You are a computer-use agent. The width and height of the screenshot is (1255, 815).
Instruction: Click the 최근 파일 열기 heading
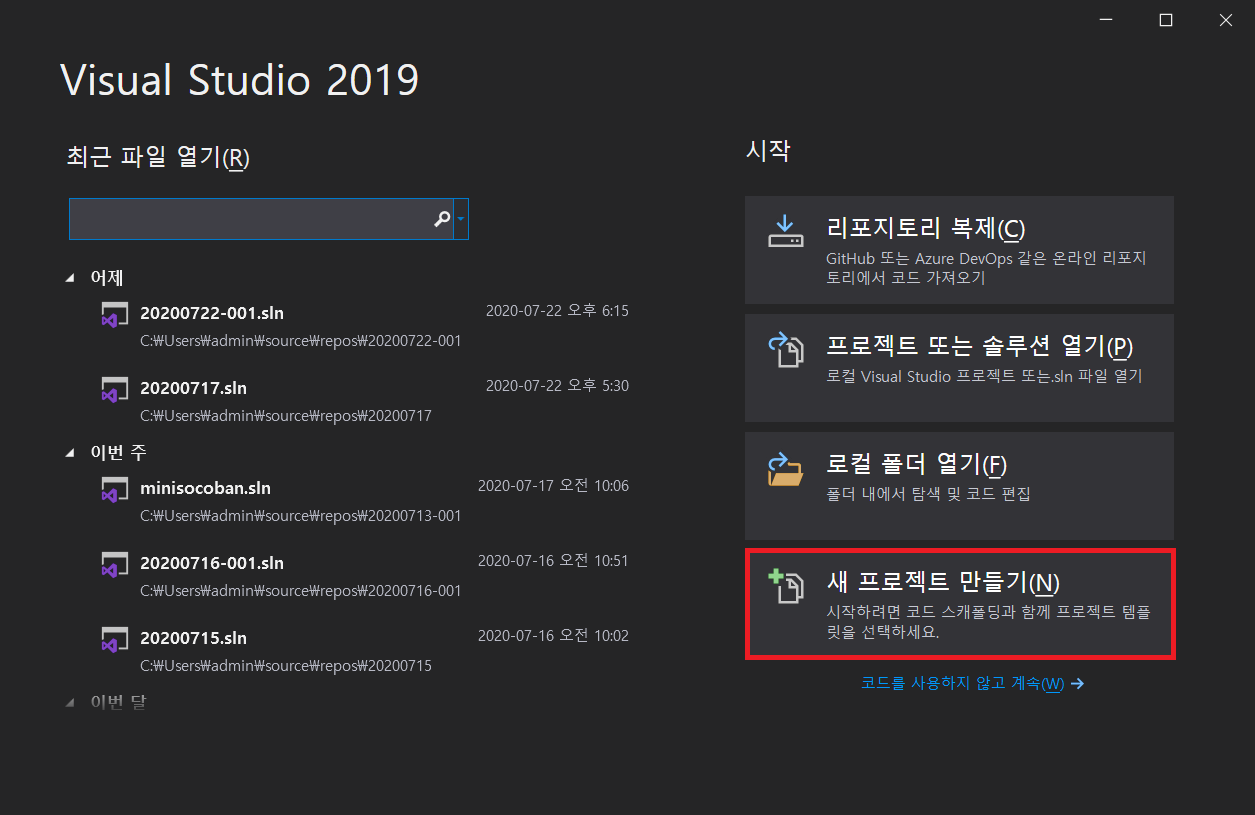coord(158,158)
